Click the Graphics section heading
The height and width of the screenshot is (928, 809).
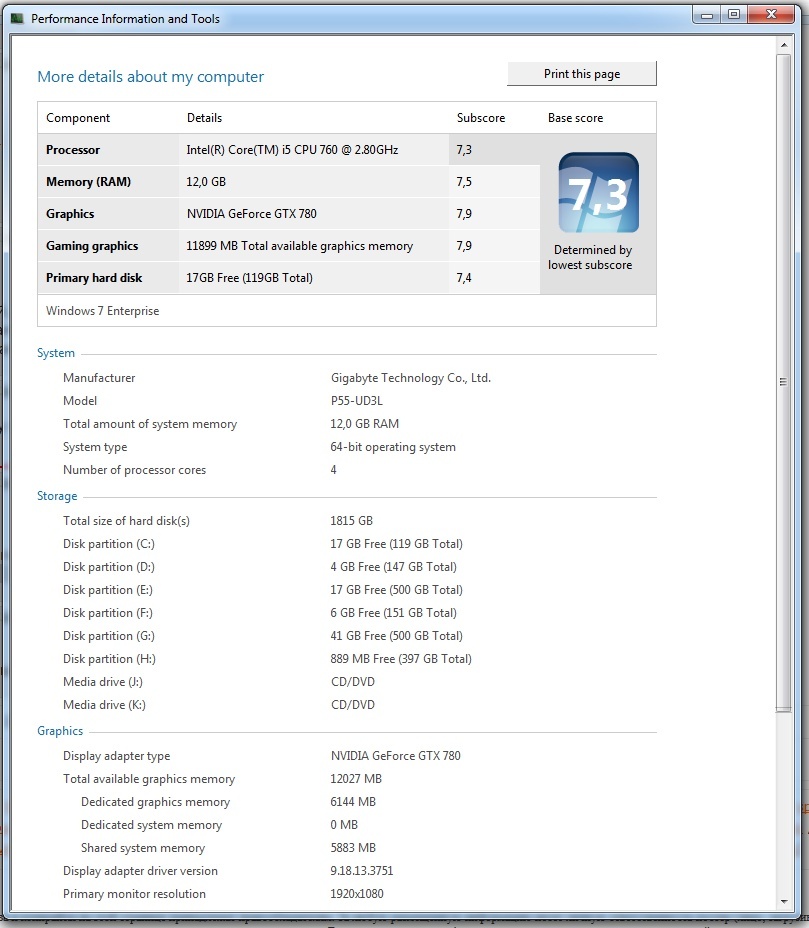coord(60,731)
